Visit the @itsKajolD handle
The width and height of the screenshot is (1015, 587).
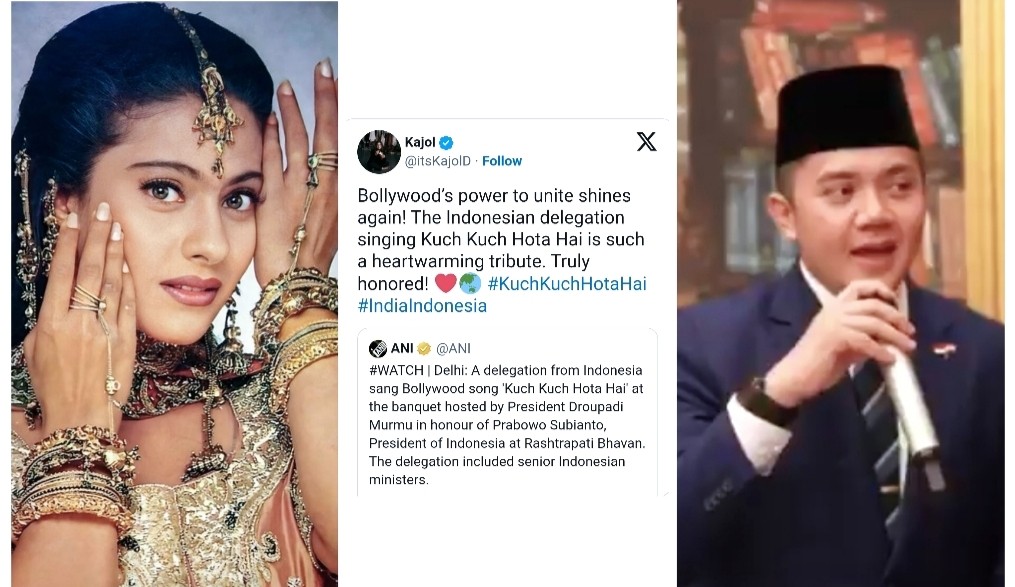tap(438, 161)
